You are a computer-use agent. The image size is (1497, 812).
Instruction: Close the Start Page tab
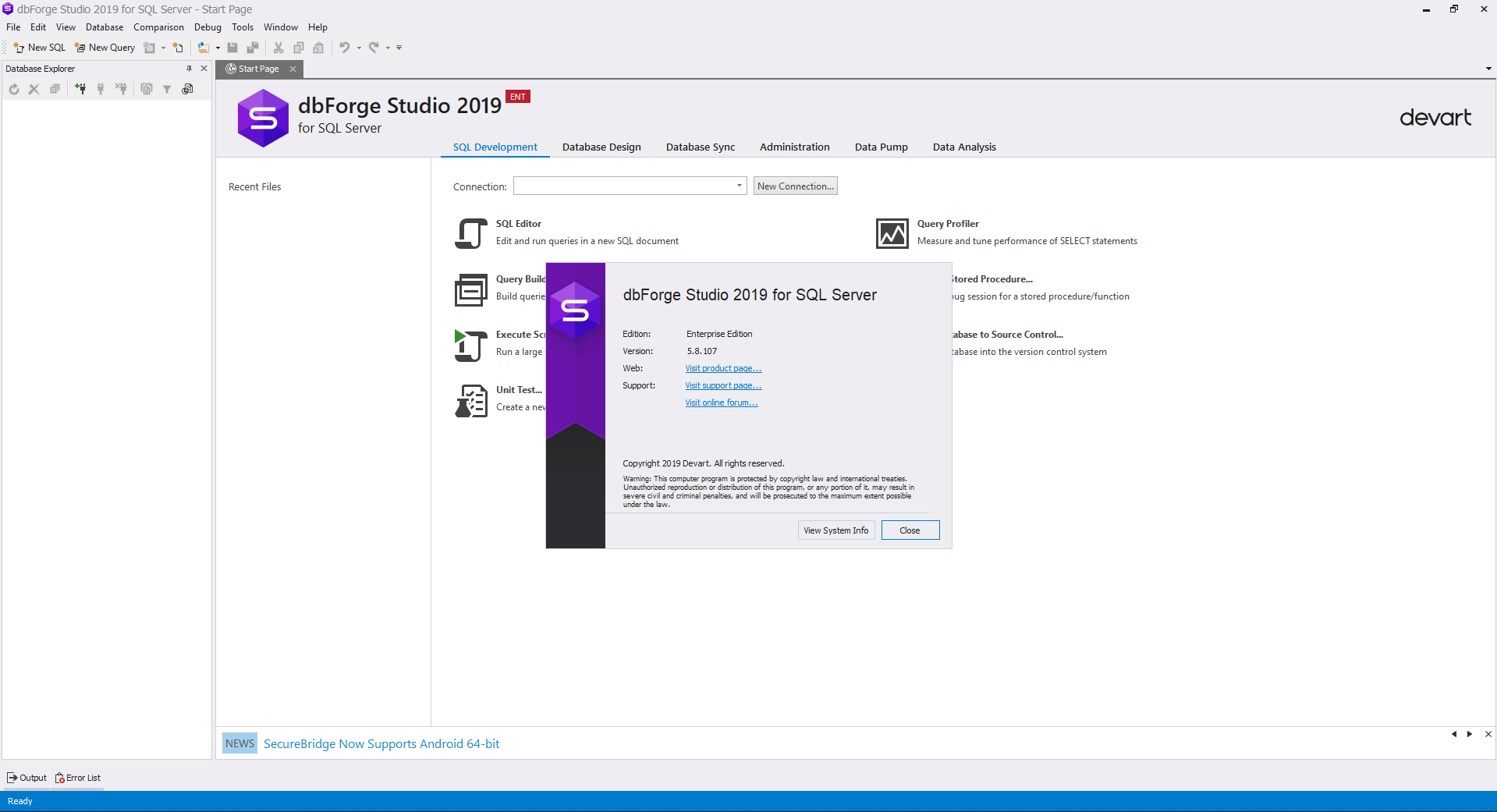[x=293, y=69]
